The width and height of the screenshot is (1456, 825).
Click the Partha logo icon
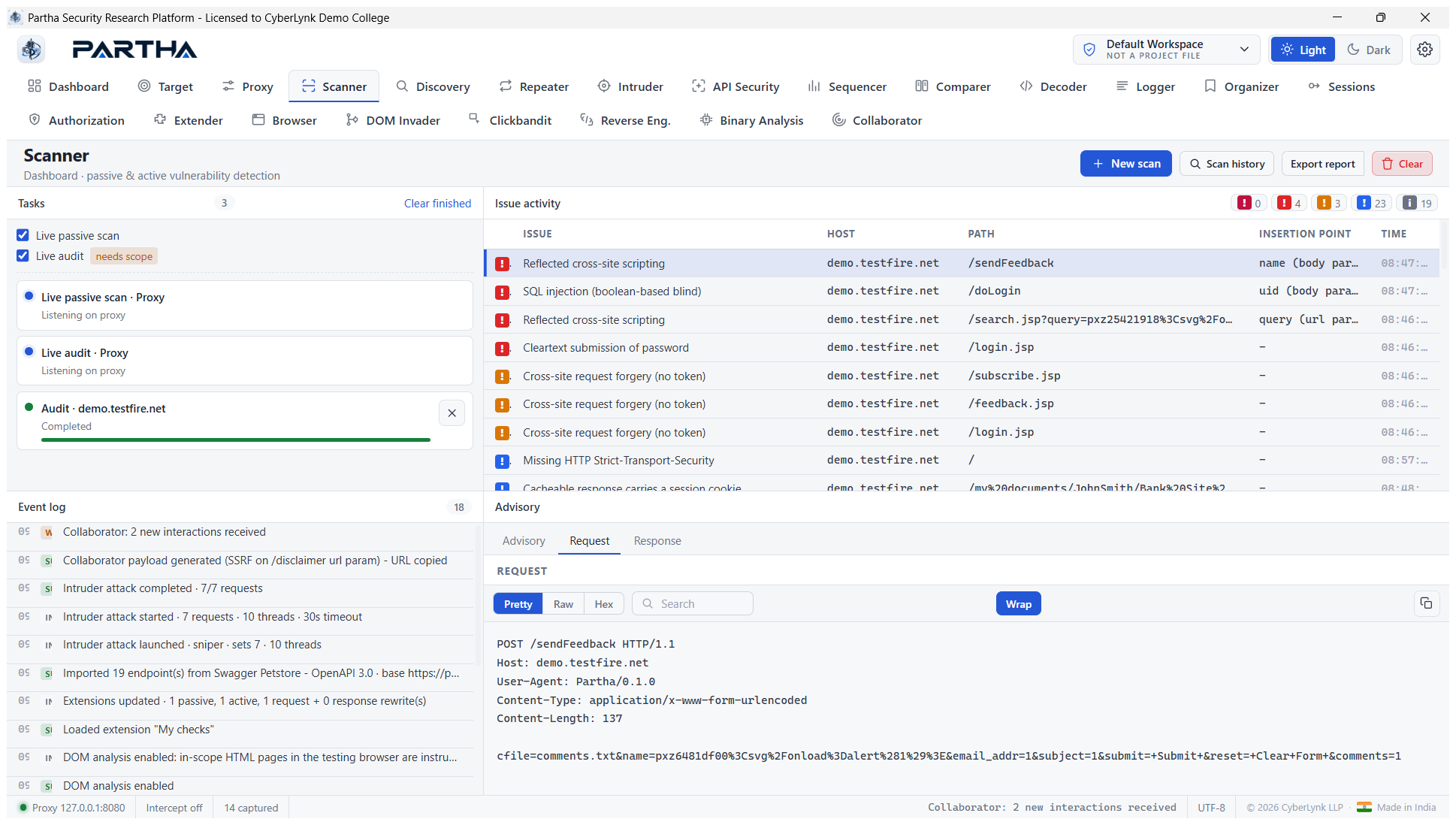pyautogui.click(x=32, y=50)
